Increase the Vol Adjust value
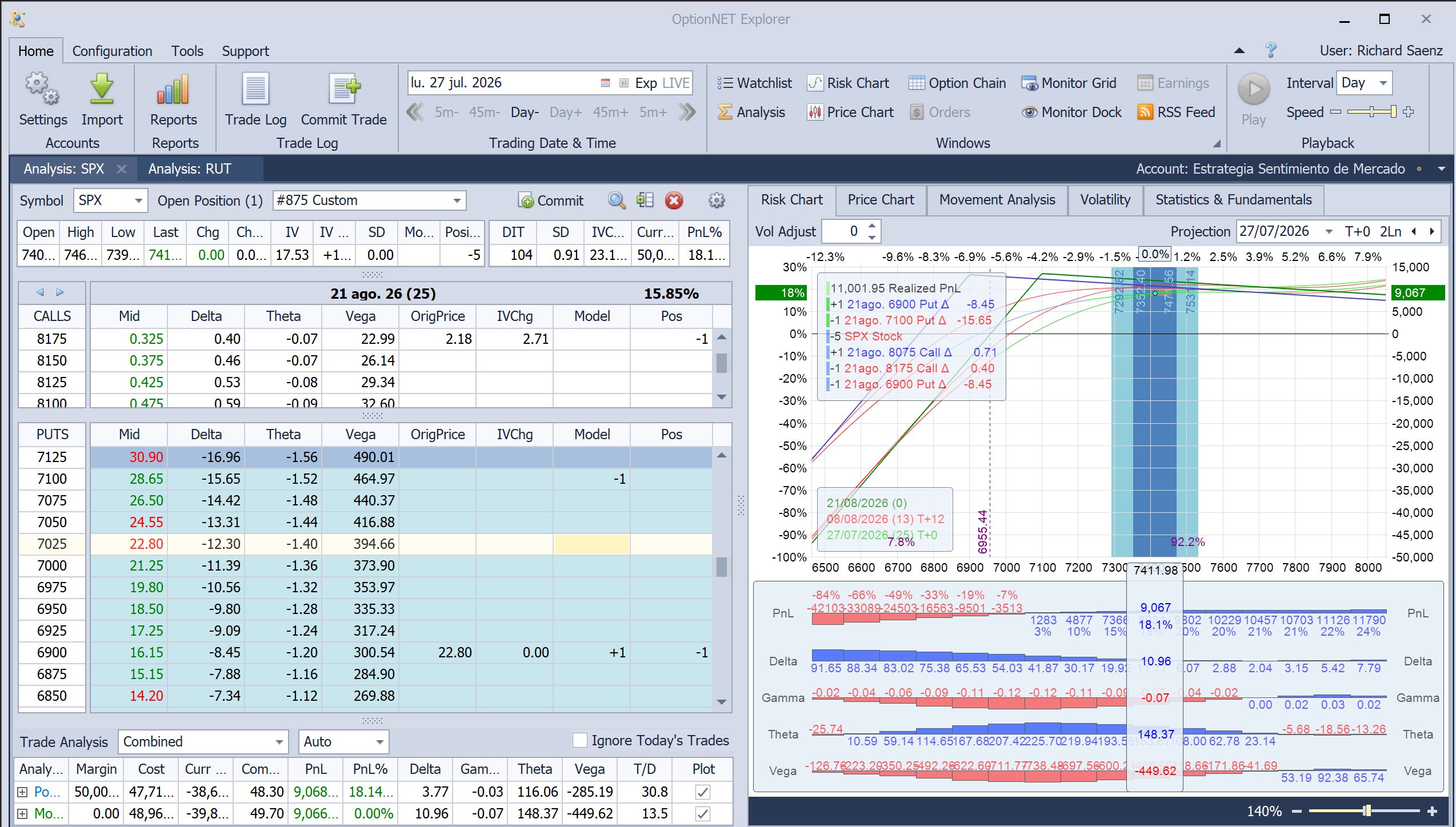 point(872,226)
